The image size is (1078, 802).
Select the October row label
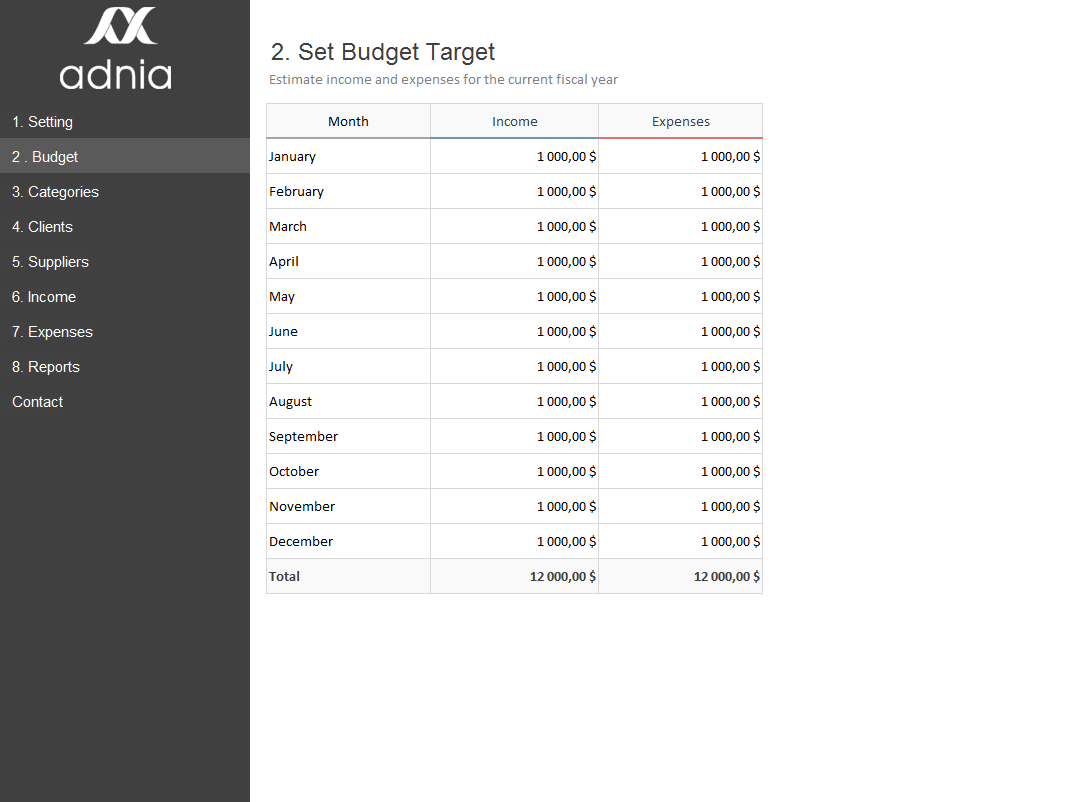[x=349, y=472]
